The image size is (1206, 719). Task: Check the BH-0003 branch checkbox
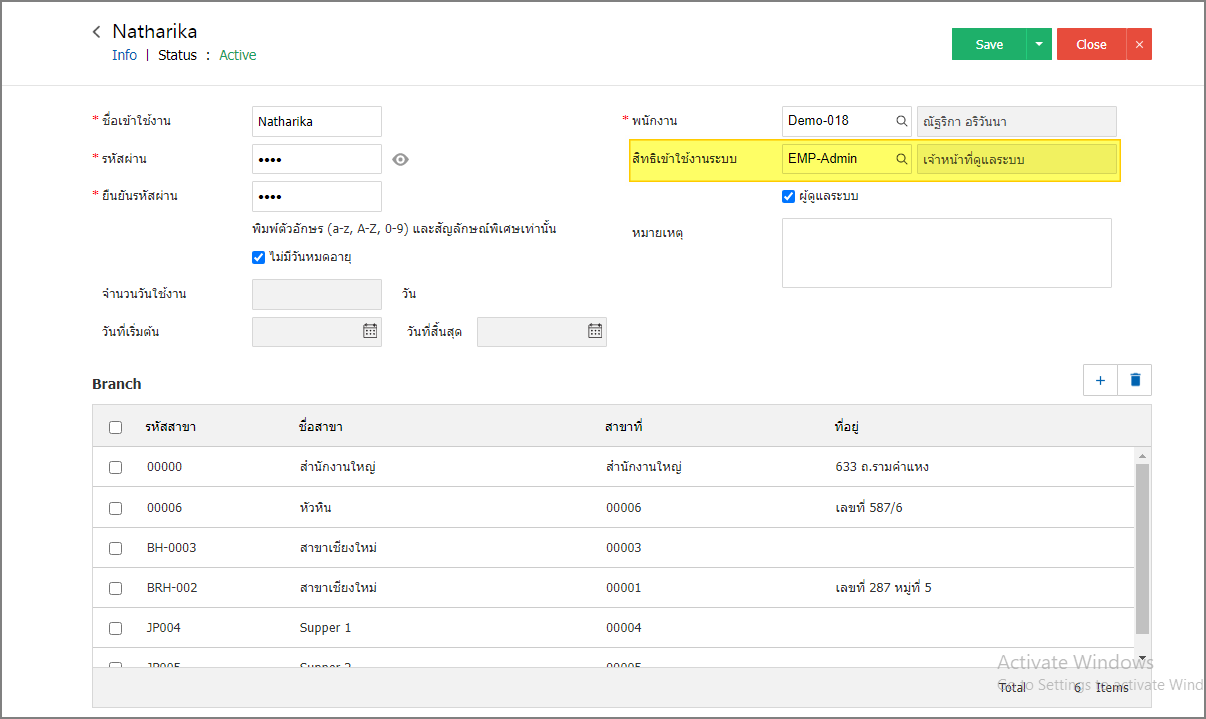[x=115, y=548]
